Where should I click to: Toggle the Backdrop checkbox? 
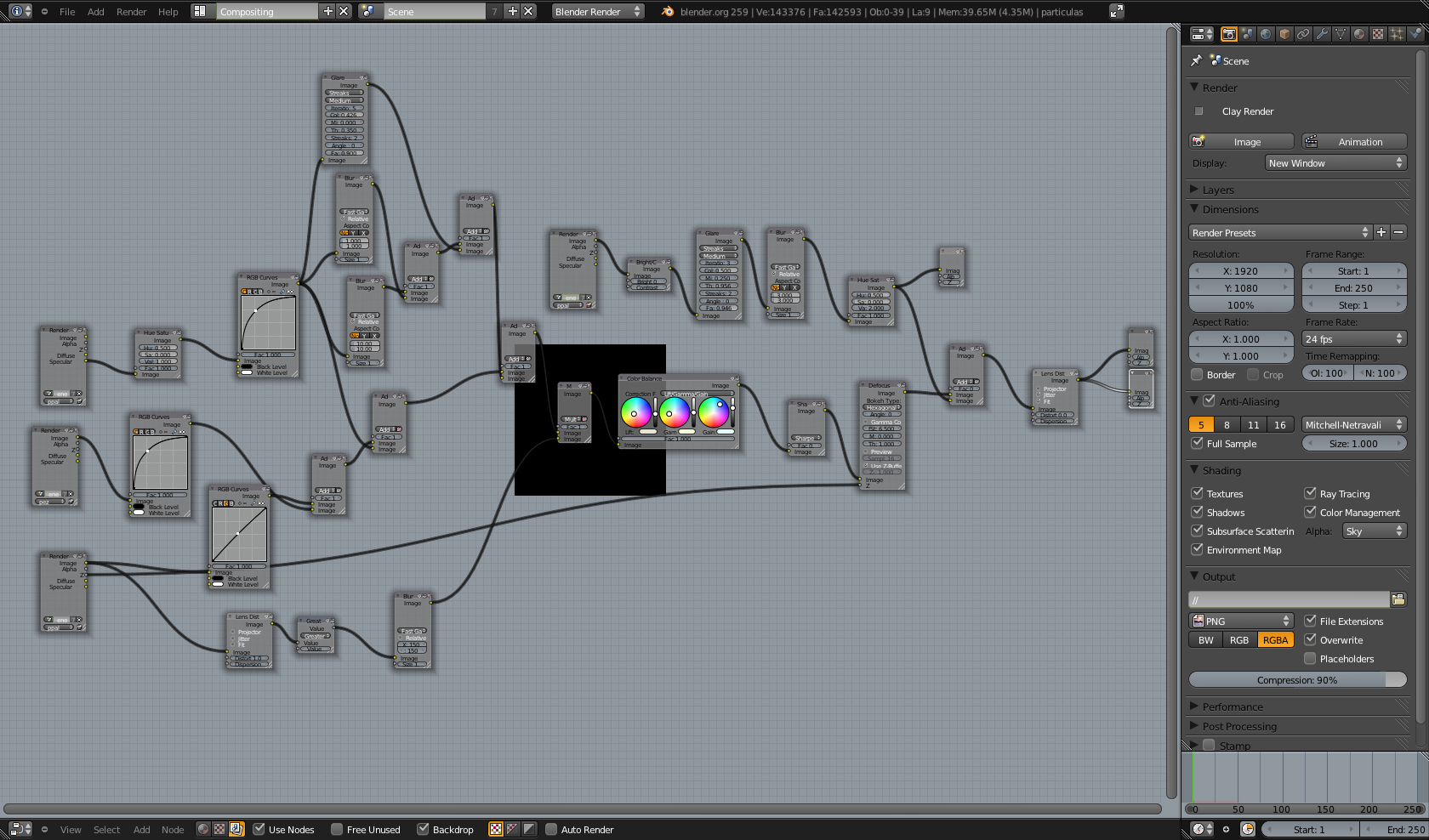tap(423, 829)
